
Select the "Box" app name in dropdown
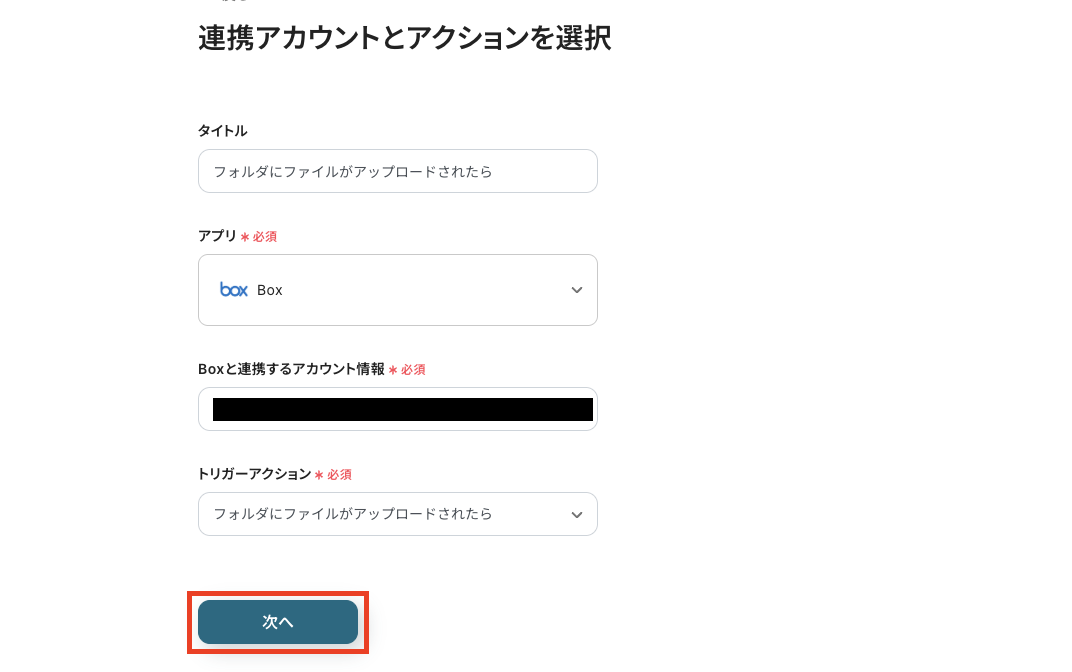[270, 290]
